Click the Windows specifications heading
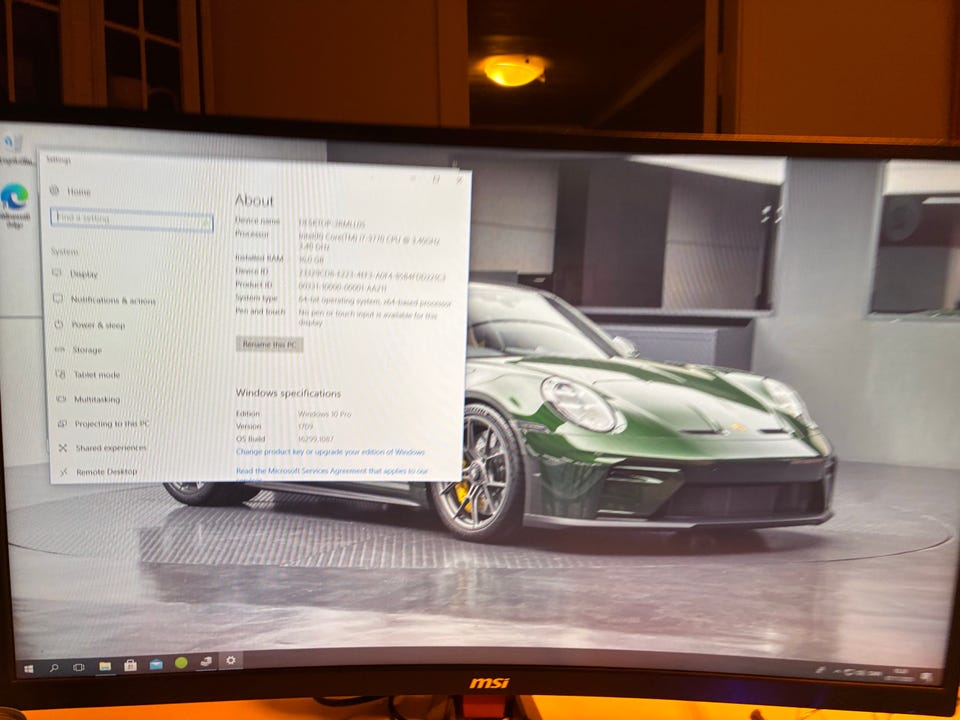The image size is (960, 720). [288, 393]
